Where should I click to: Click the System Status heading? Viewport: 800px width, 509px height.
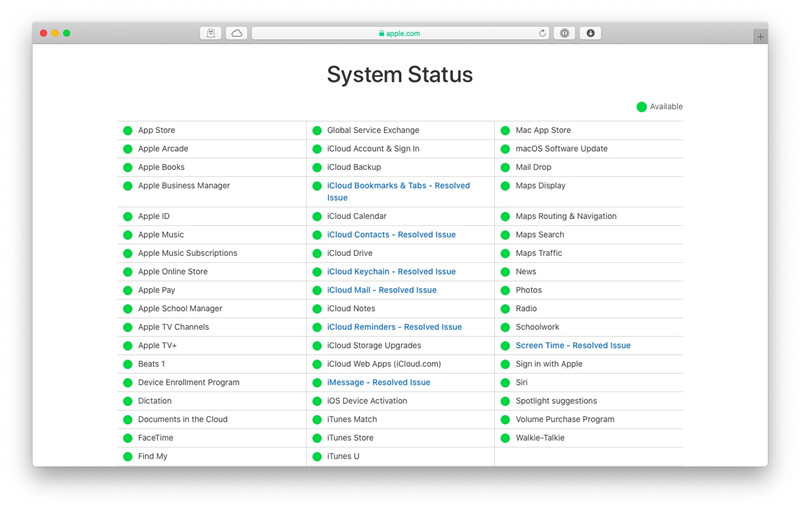[x=400, y=74]
